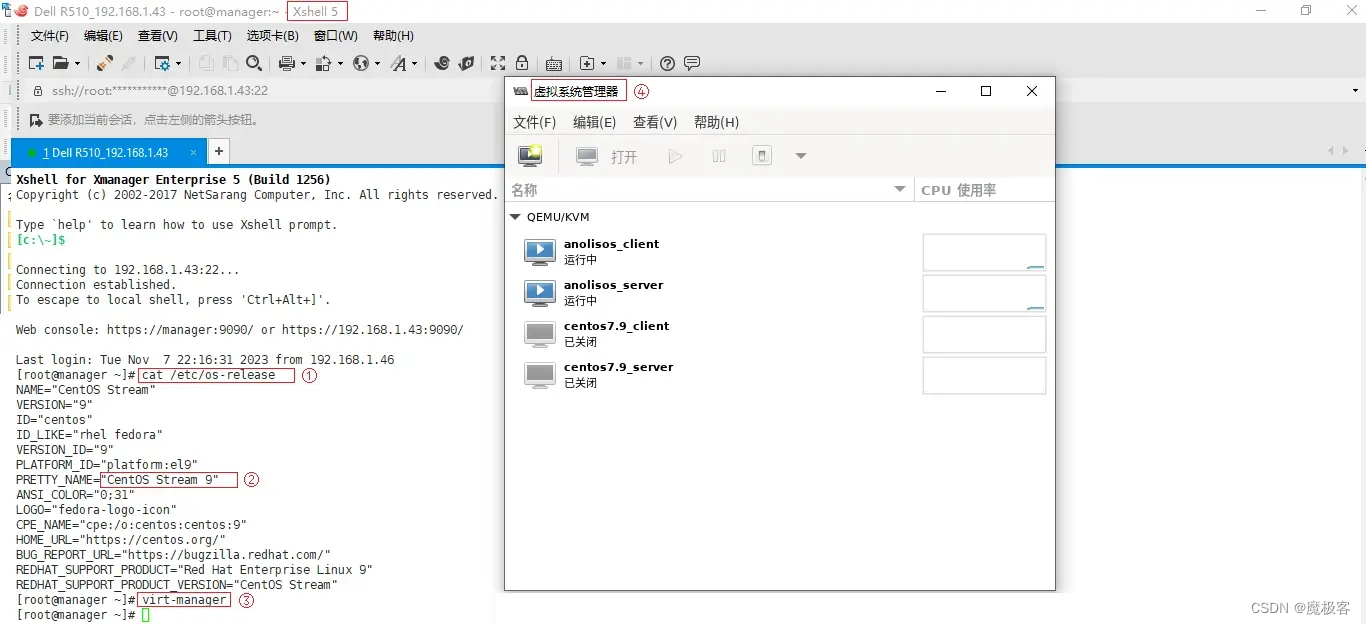
Task: Open Xshell 选项卡(B) menu
Action: pyautogui.click(x=272, y=35)
